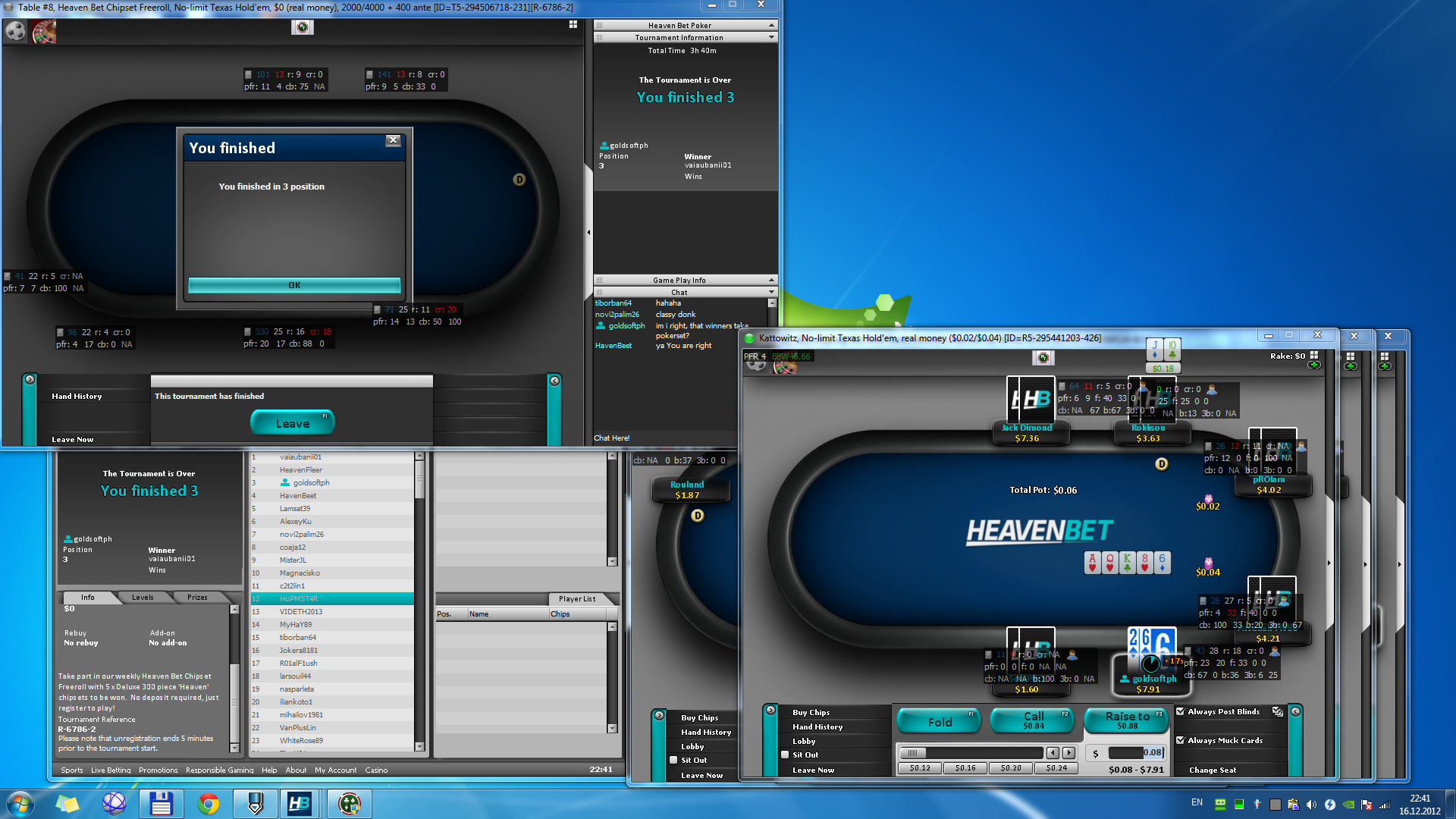Click the slider increase arrow for the bet amount
Image resolution: width=1456 pixels, height=819 pixels.
[x=1068, y=753]
